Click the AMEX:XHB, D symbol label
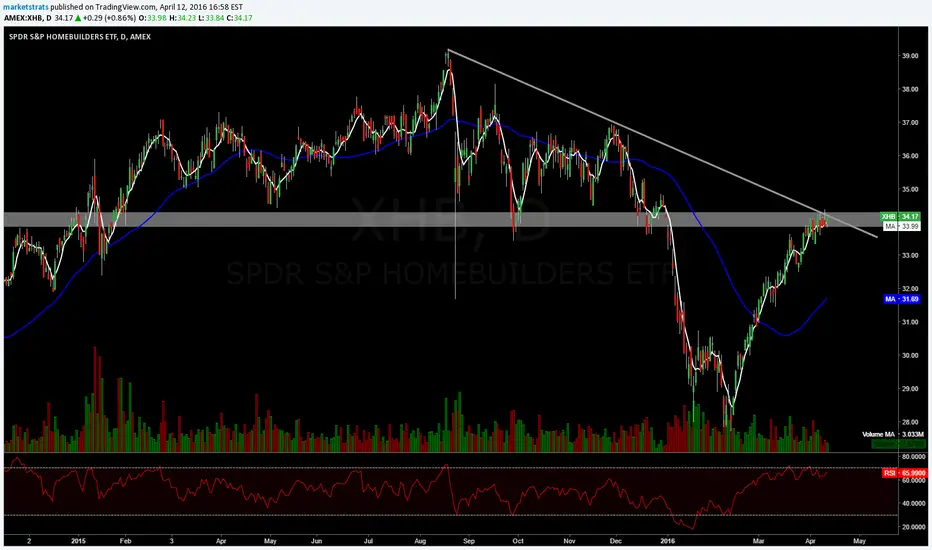The image size is (932, 550). pos(27,18)
